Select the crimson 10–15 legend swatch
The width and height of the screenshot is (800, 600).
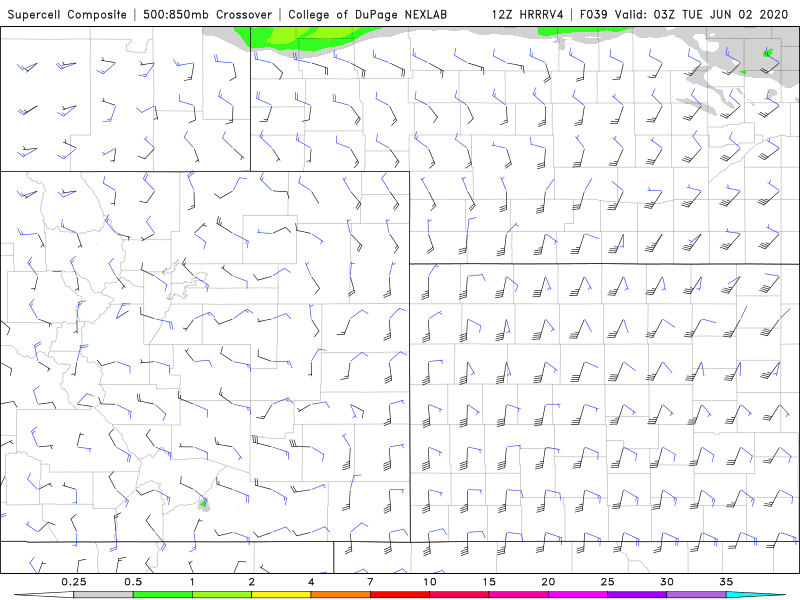(459, 595)
